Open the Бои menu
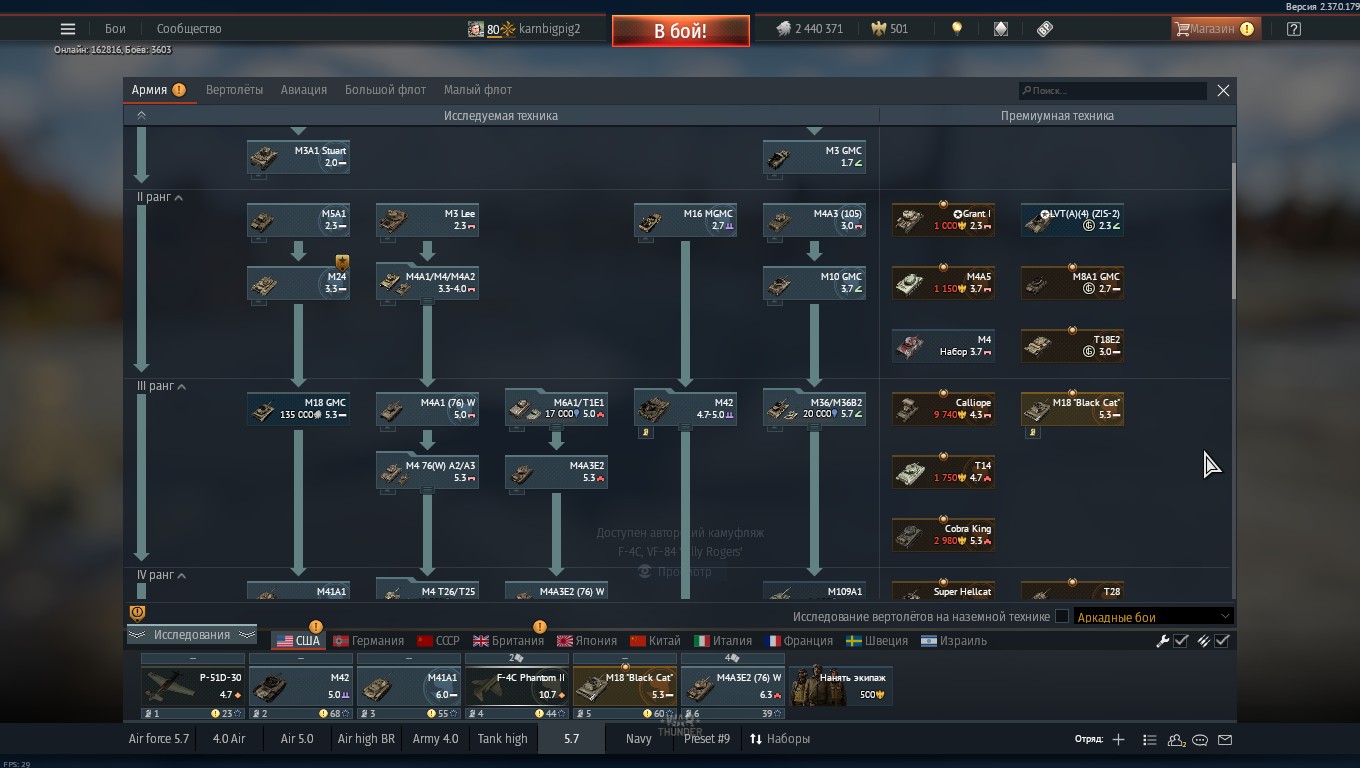 pyautogui.click(x=116, y=29)
